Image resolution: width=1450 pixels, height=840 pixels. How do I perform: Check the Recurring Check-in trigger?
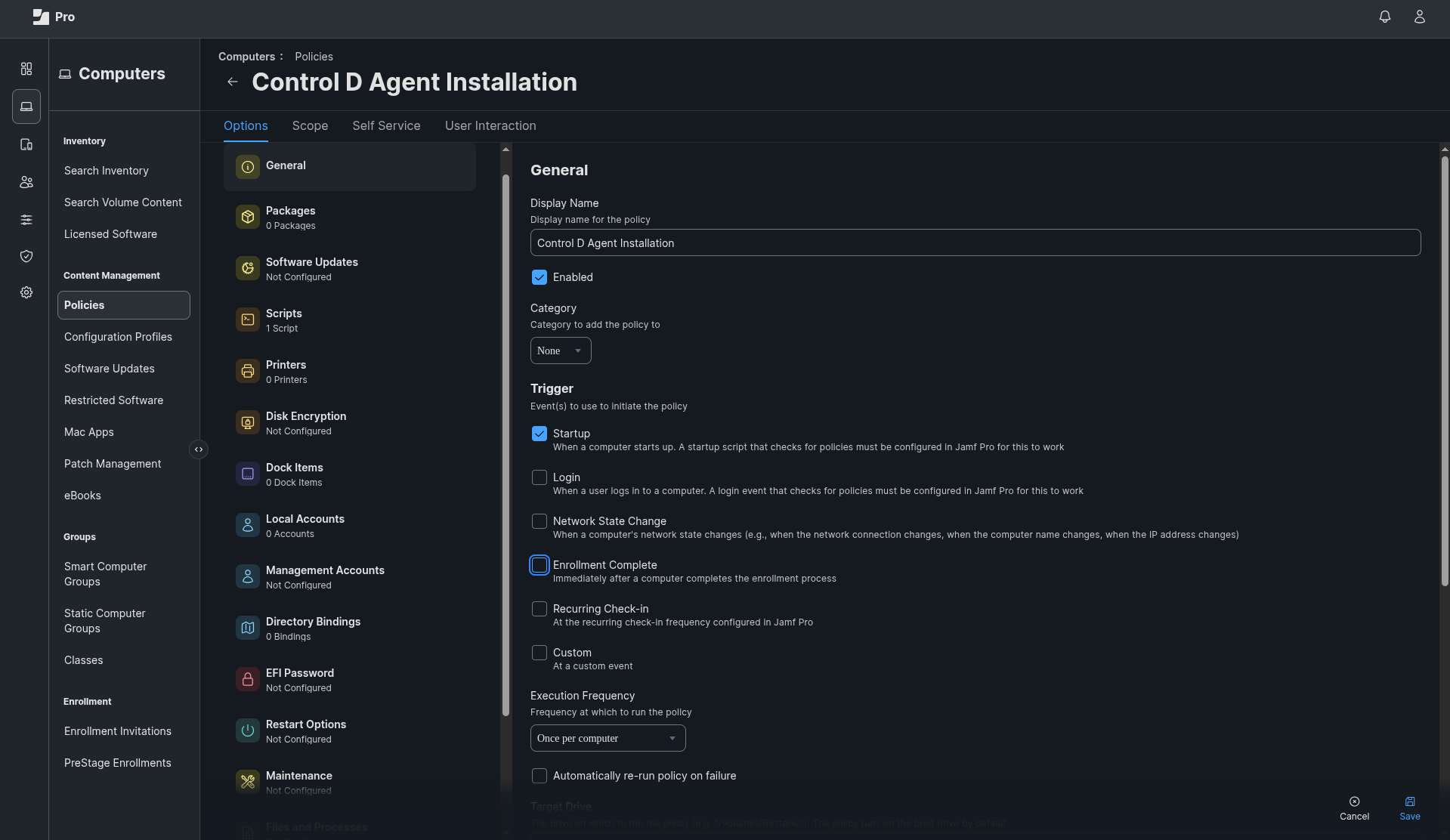coord(539,609)
